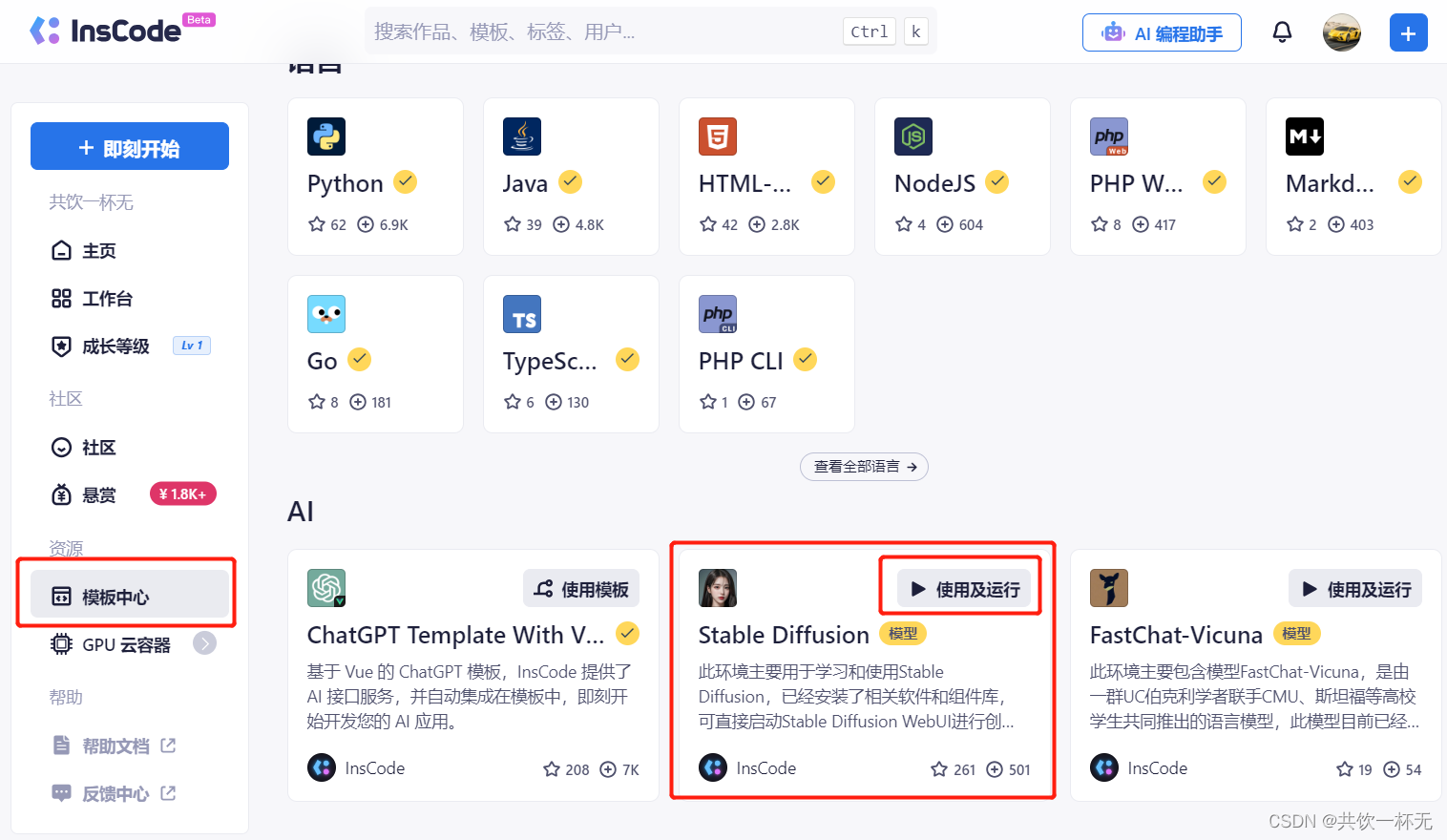Screen dimensions: 1447x840
Task: Click the PHP CLI template icon
Action: 718,314
